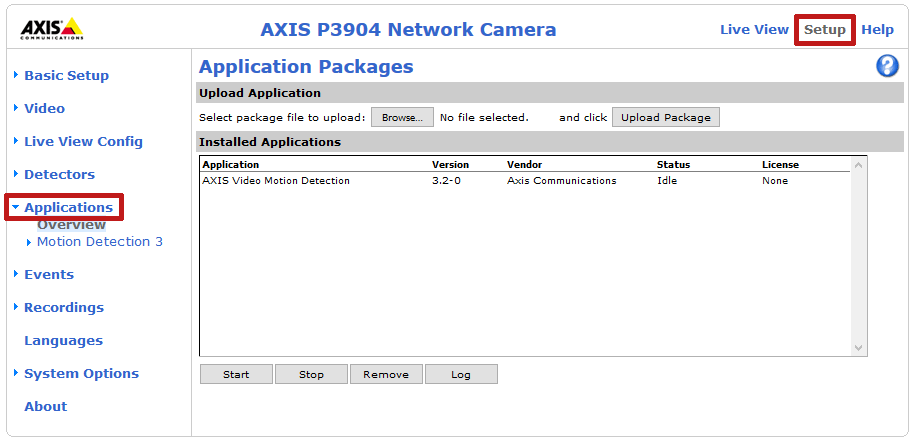Screen dimensions: 914x443
Task: Expand the Video section in sidebar
Action: (44, 108)
